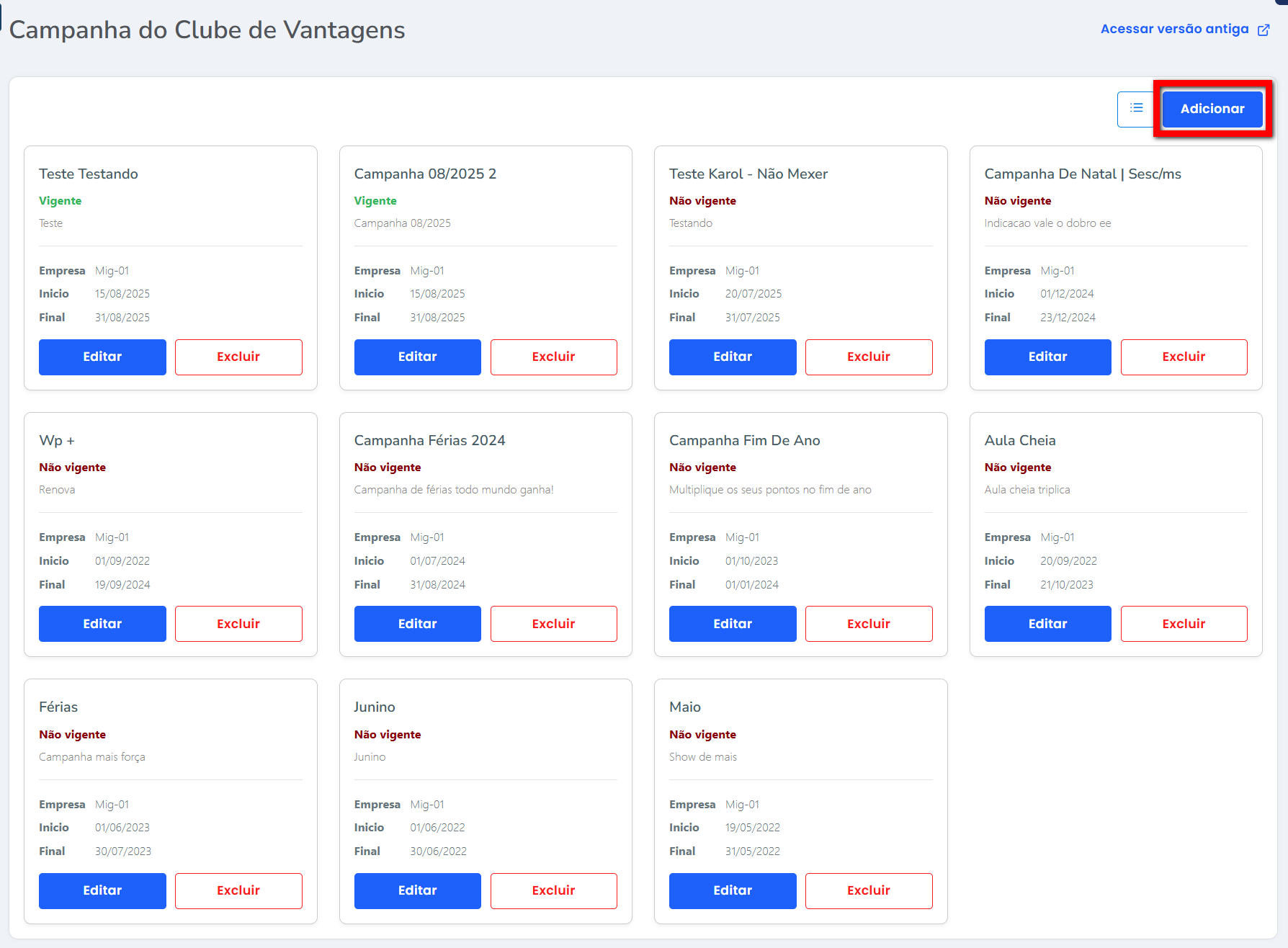Edit the Campanha 08/2025 2 campaign
This screenshot has height=948, width=1288.
pyautogui.click(x=417, y=357)
